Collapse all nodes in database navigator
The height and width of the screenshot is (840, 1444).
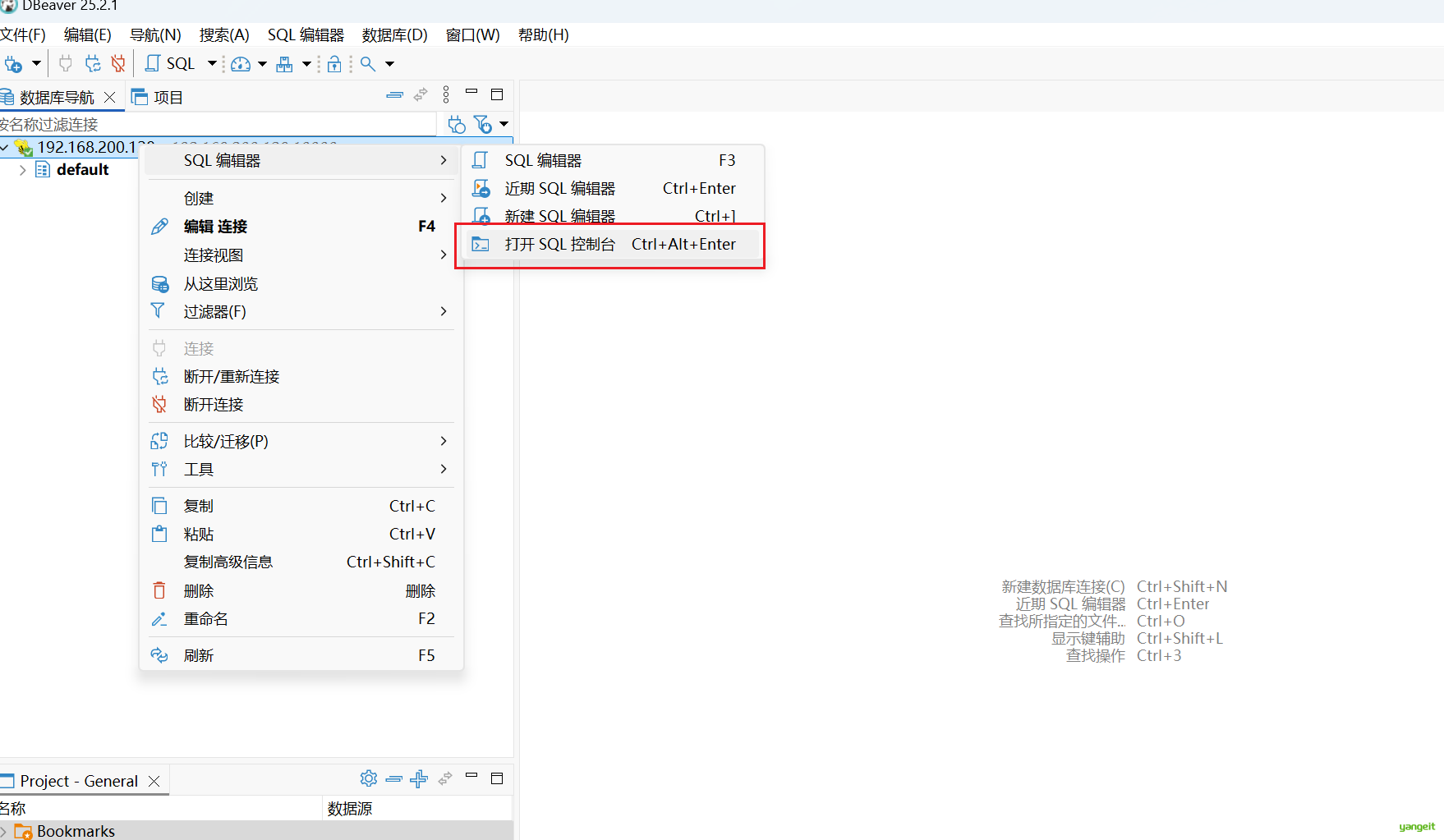[394, 95]
